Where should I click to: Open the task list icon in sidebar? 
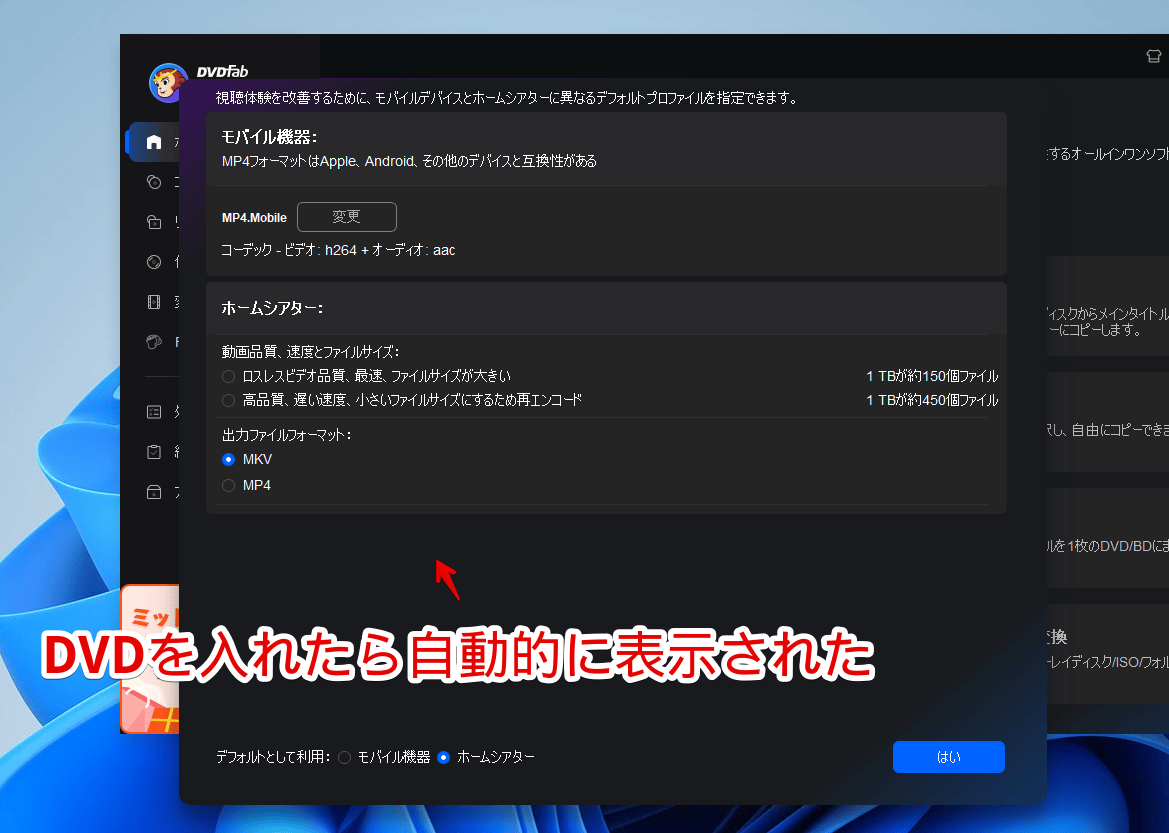coord(154,412)
